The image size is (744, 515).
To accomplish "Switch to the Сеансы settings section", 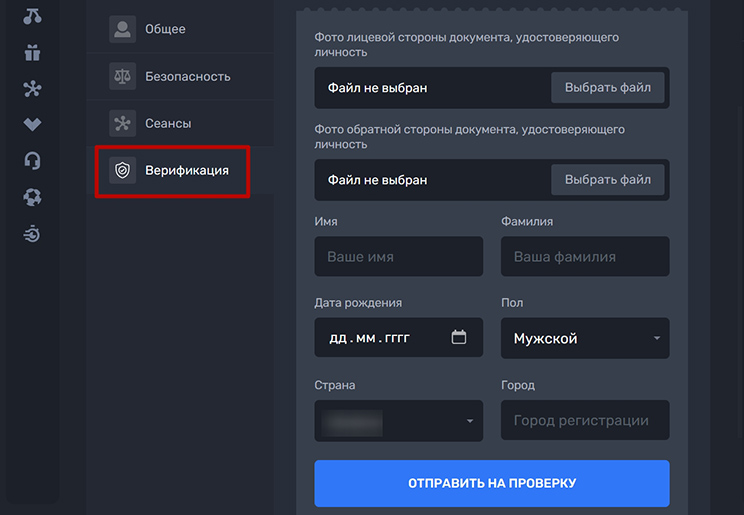I will 180,123.
